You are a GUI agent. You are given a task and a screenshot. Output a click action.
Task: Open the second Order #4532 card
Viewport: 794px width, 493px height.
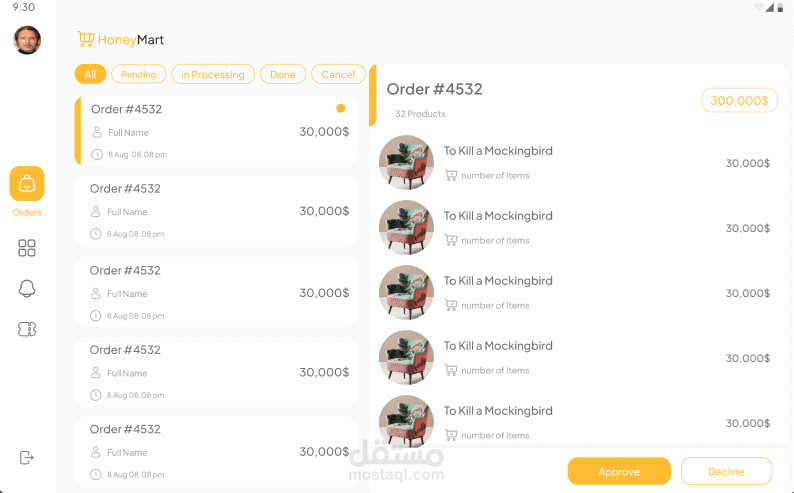pyautogui.click(x=216, y=211)
